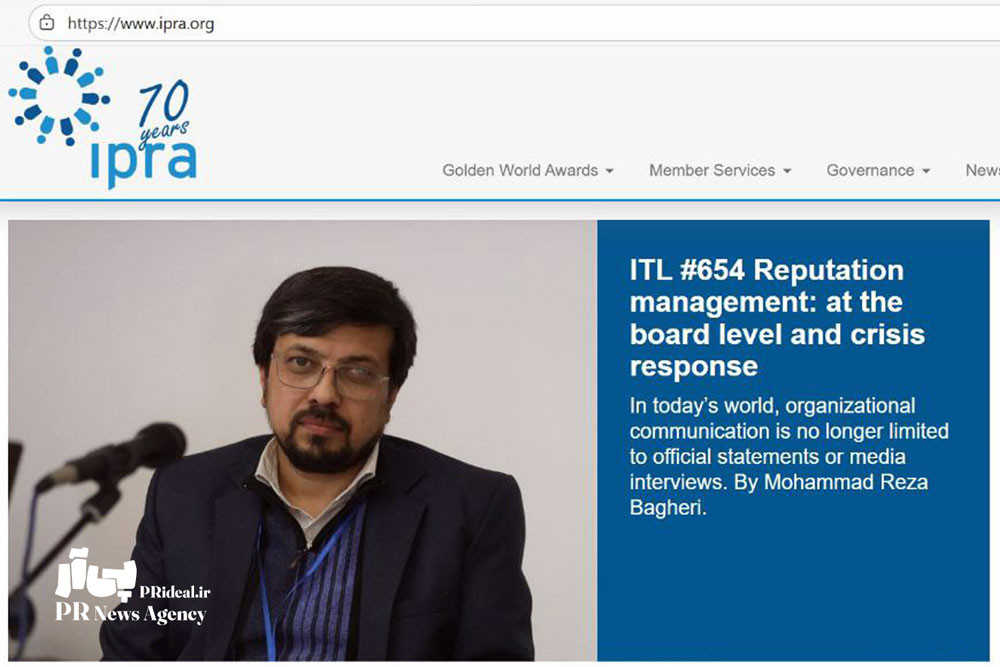Click the site info lock icon in address bar

point(46,23)
